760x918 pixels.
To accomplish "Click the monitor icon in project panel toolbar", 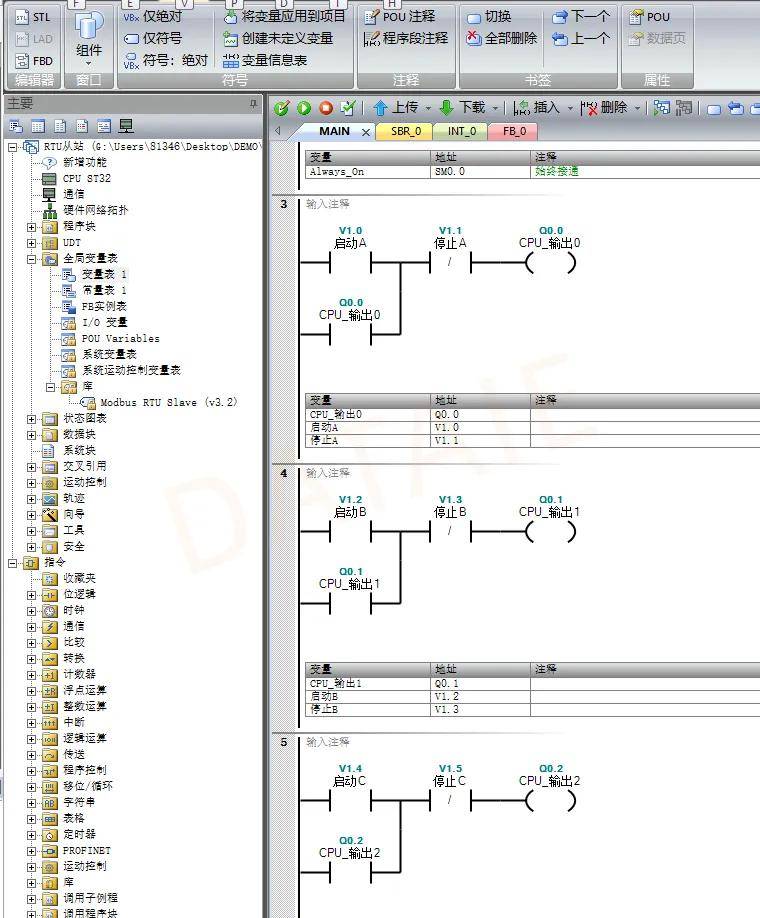I will pyautogui.click(x=126, y=126).
